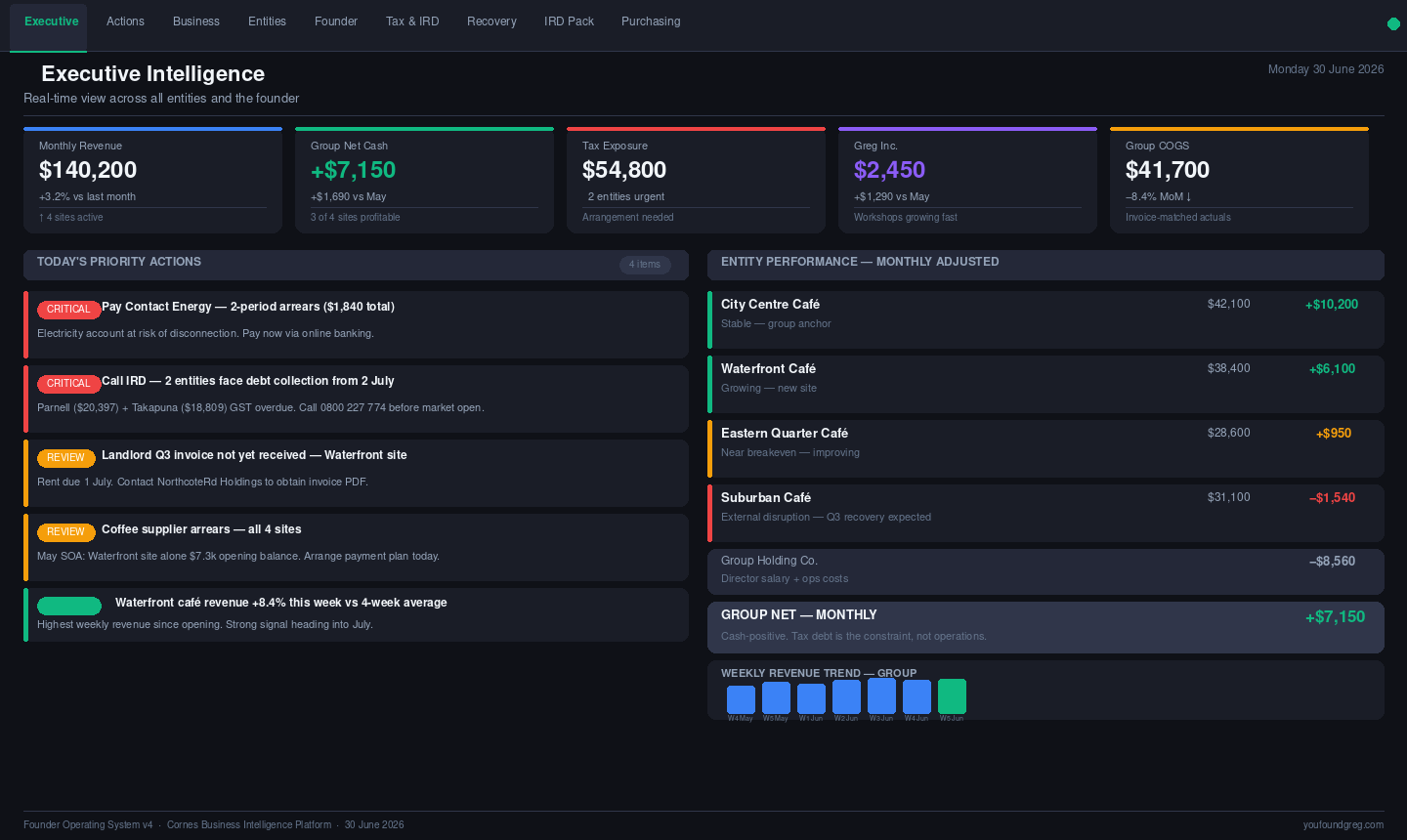Click '2 entities urgent' under Tax Exposure
1407x840 pixels.
[x=626, y=196]
